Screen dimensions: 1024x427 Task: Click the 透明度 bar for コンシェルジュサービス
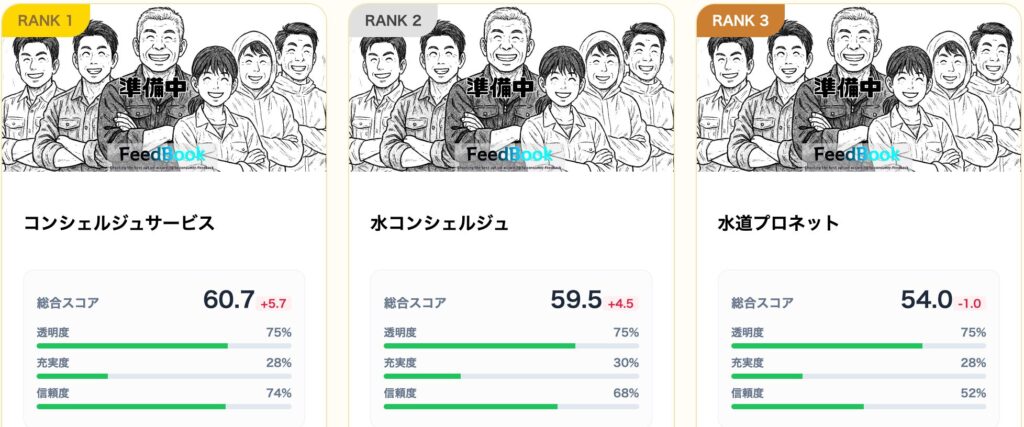click(164, 346)
